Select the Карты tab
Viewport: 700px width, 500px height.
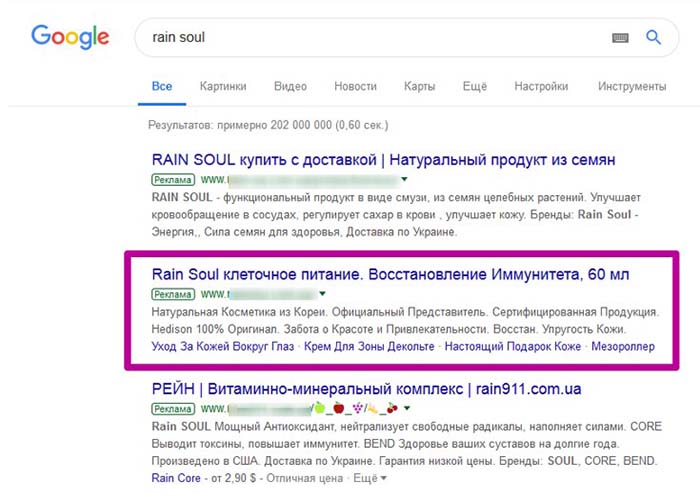(x=419, y=87)
